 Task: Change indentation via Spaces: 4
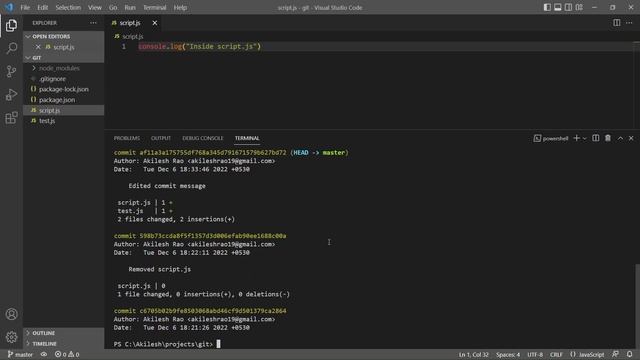(508, 355)
